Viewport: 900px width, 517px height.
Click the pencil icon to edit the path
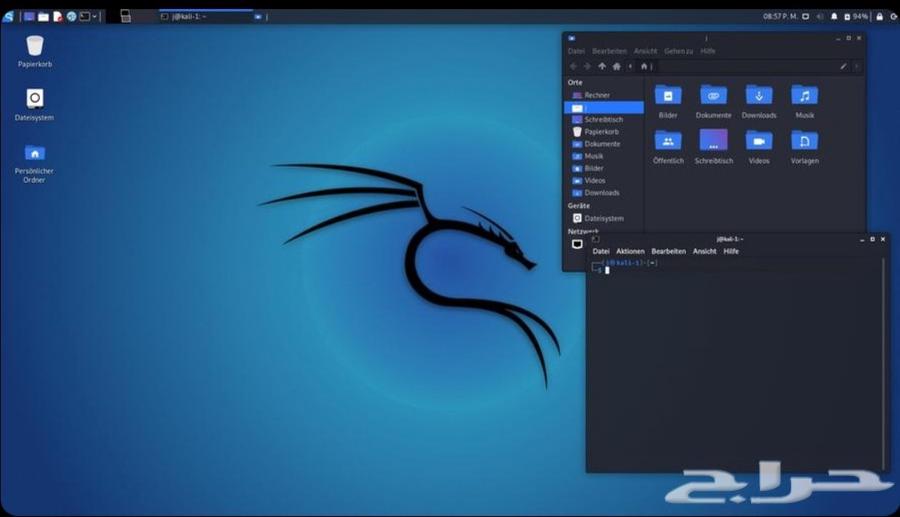pos(843,67)
